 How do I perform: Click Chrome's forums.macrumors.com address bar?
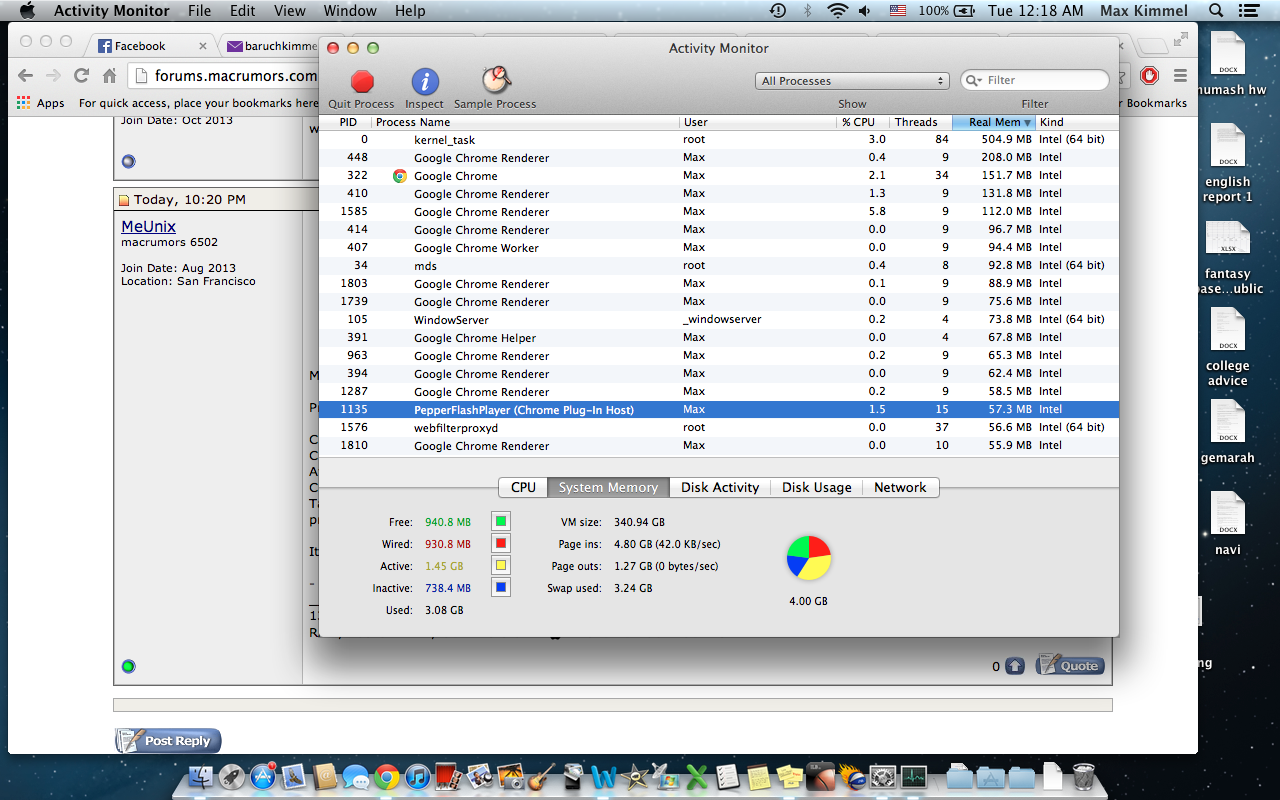[235, 76]
